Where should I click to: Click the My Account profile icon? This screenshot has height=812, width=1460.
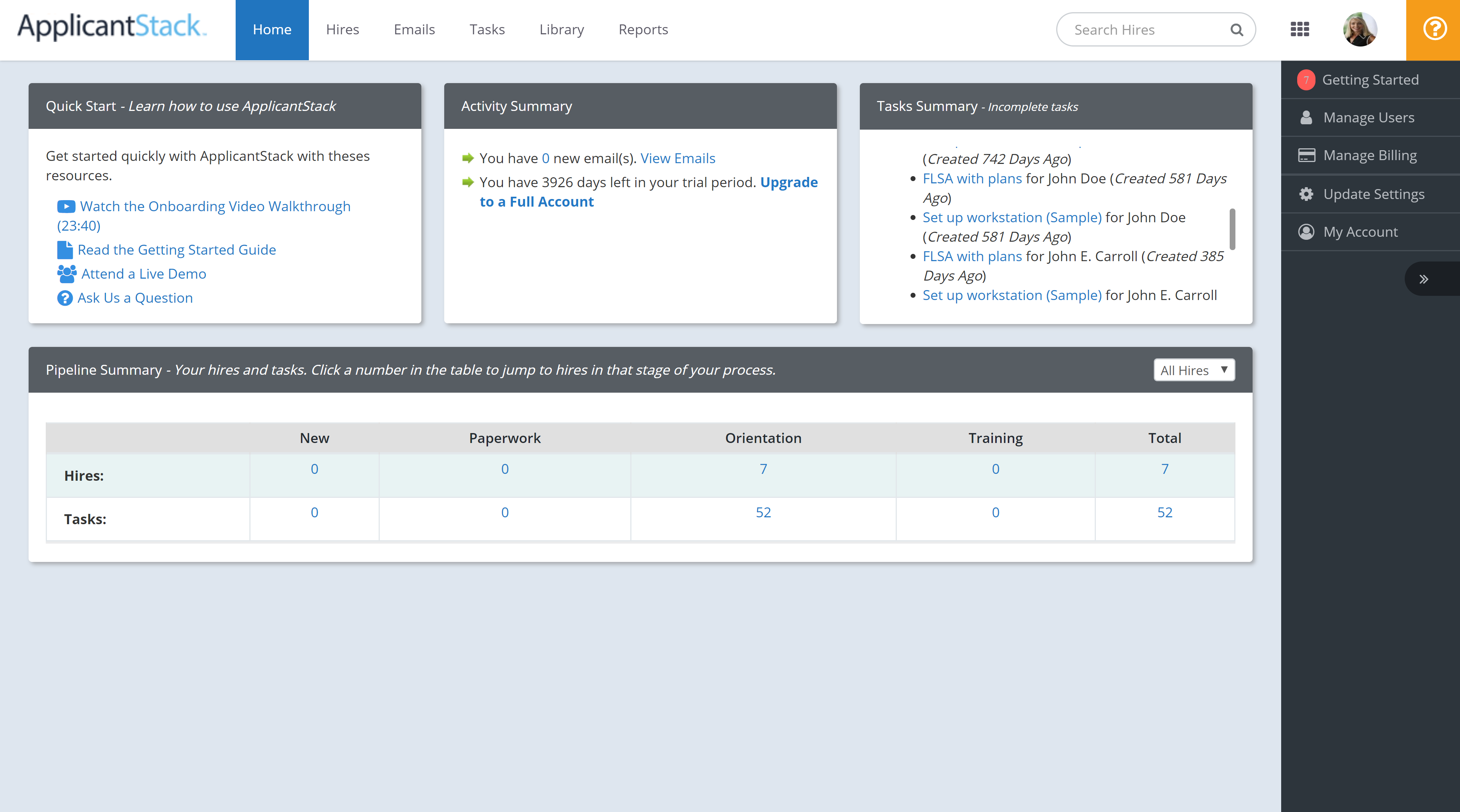[1306, 232]
